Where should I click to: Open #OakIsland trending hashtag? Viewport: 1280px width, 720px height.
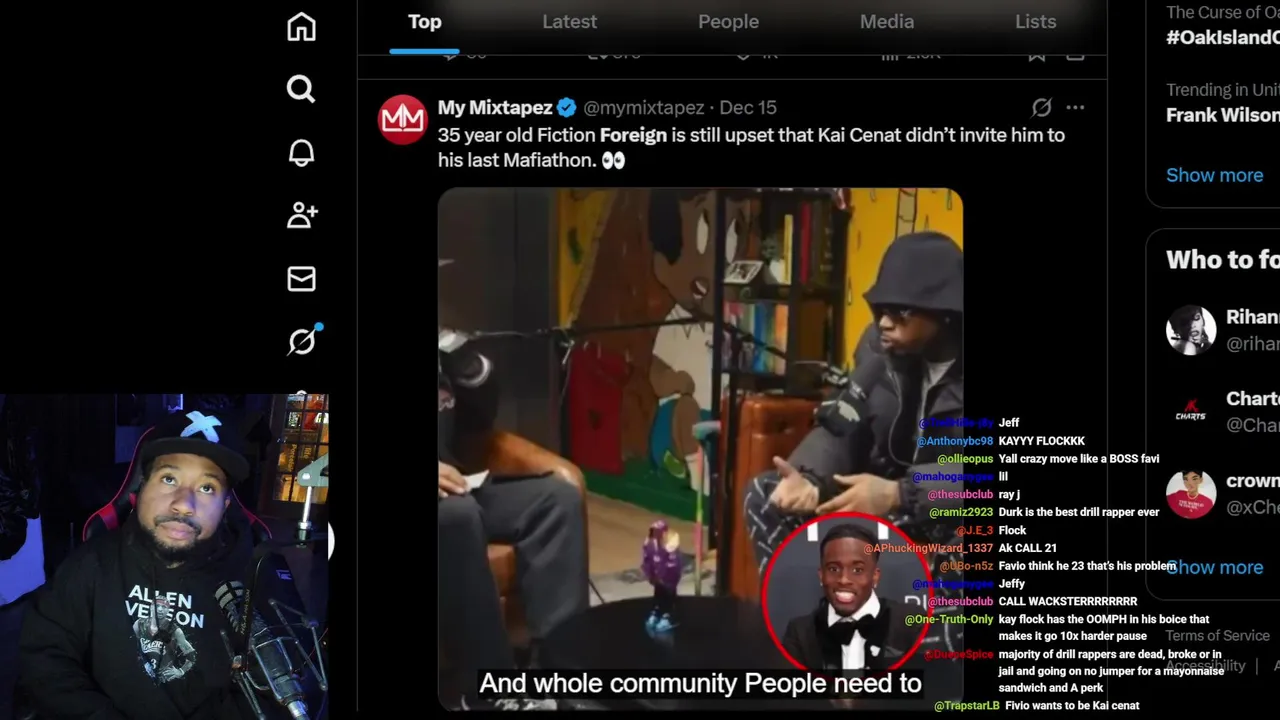[1222, 37]
